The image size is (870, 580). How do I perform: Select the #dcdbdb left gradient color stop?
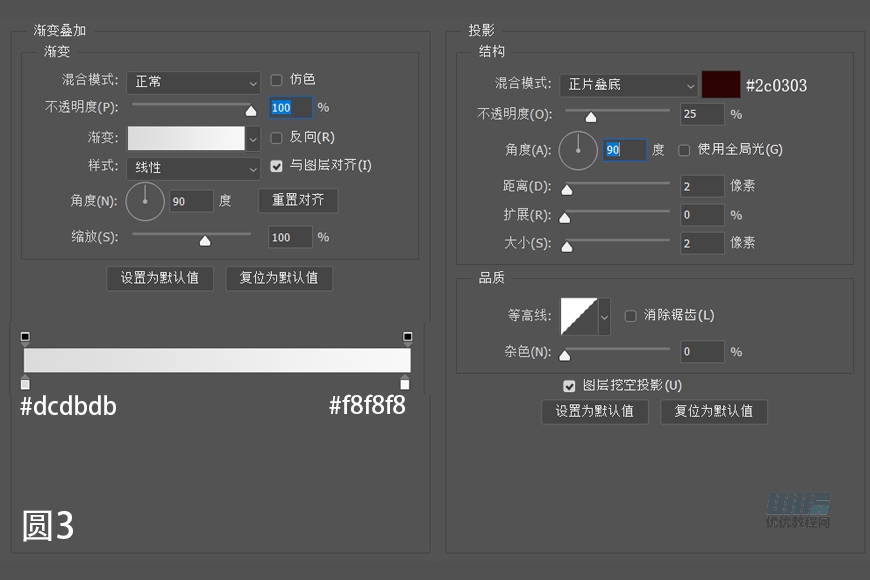point(25,383)
